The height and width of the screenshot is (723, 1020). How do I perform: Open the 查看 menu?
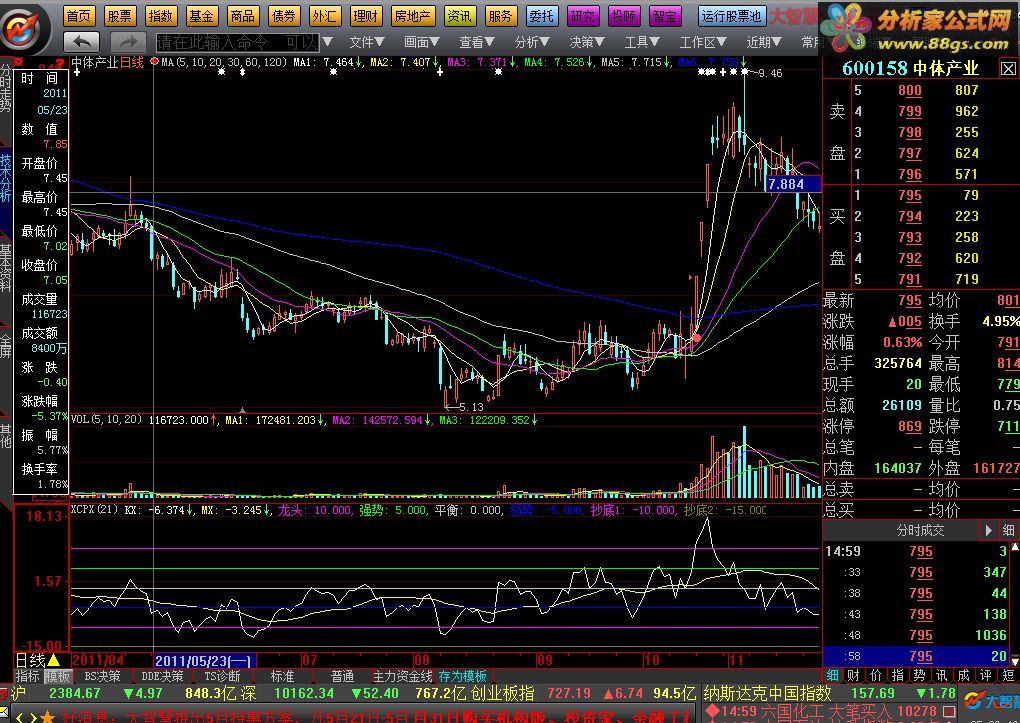coord(477,42)
